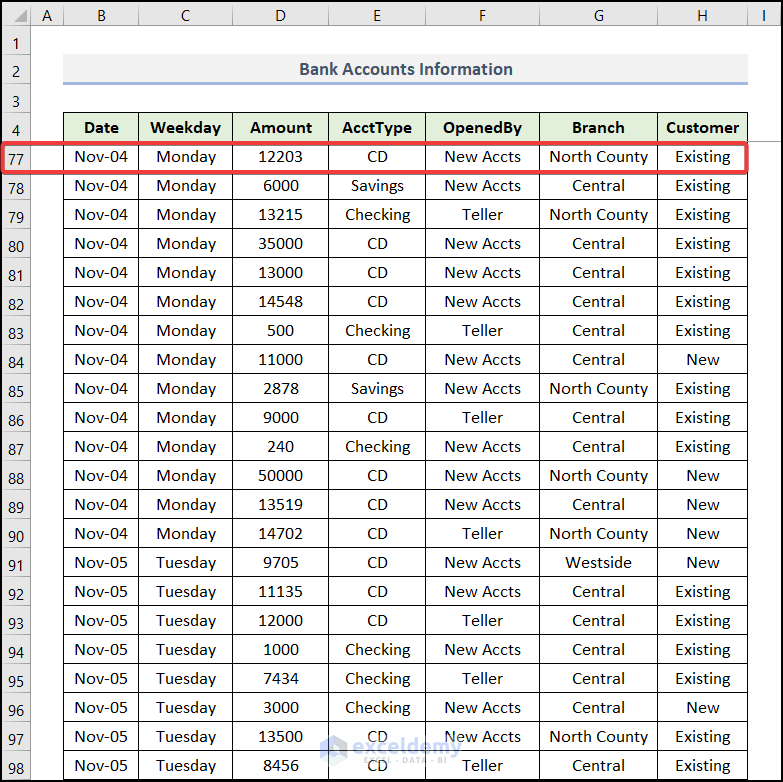Screen dimensions: 783x782
Task: Click the Westside branch cell
Action: [598, 562]
